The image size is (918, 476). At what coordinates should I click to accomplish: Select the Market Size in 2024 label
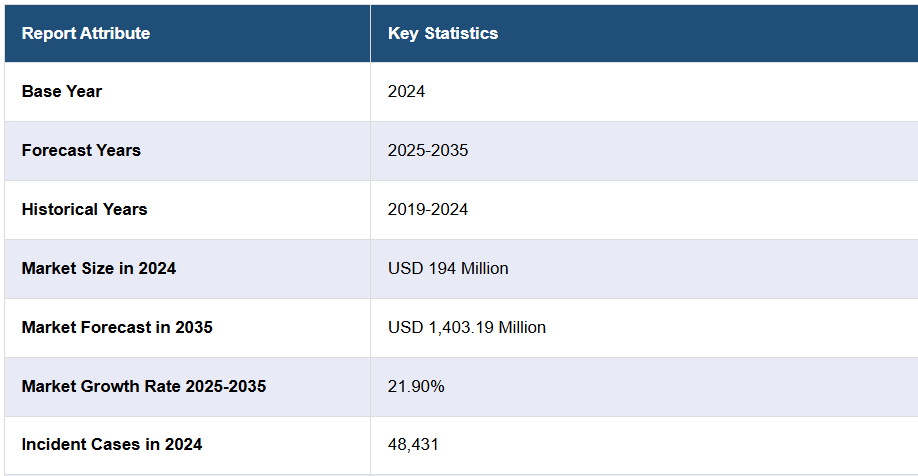coord(99,268)
